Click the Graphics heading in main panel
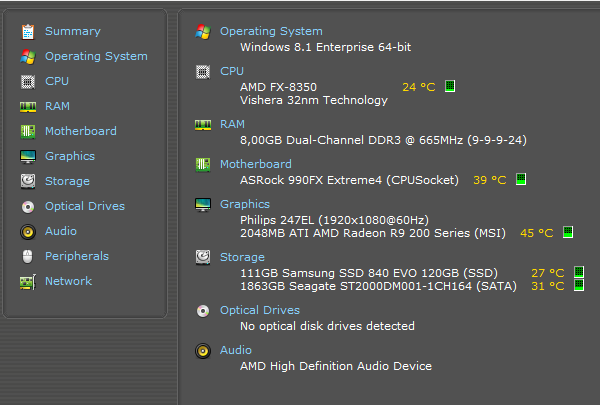The image size is (600, 405). coord(245,204)
